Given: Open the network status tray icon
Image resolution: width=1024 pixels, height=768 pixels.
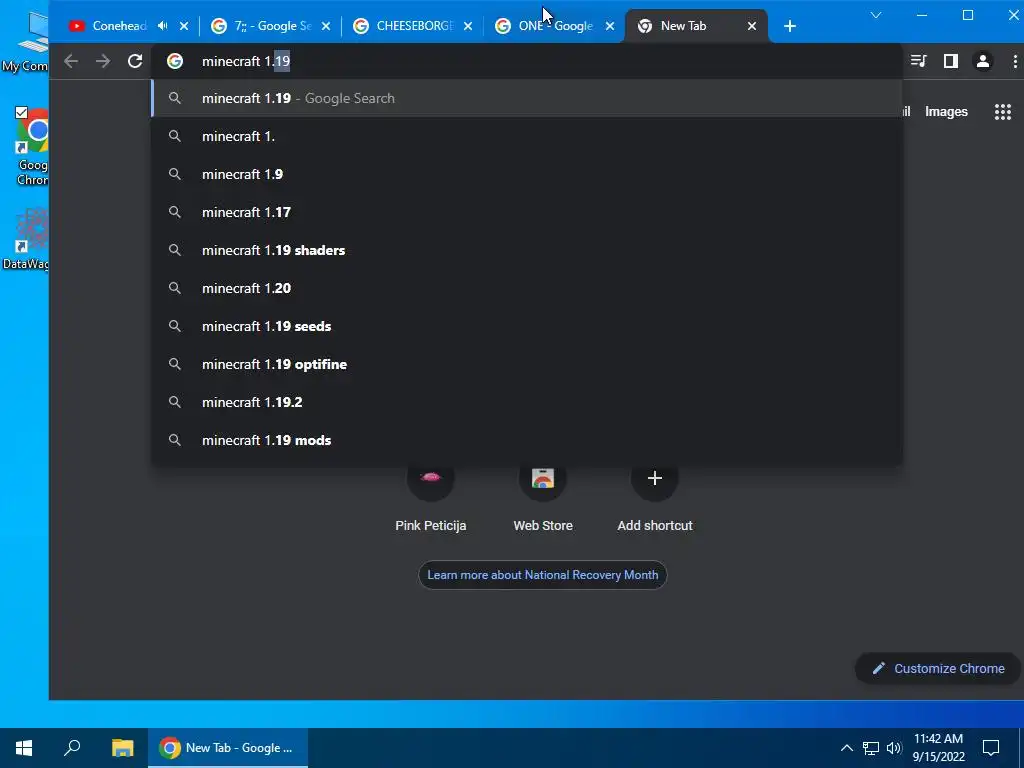Looking at the screenshot, I should point(871,748).
